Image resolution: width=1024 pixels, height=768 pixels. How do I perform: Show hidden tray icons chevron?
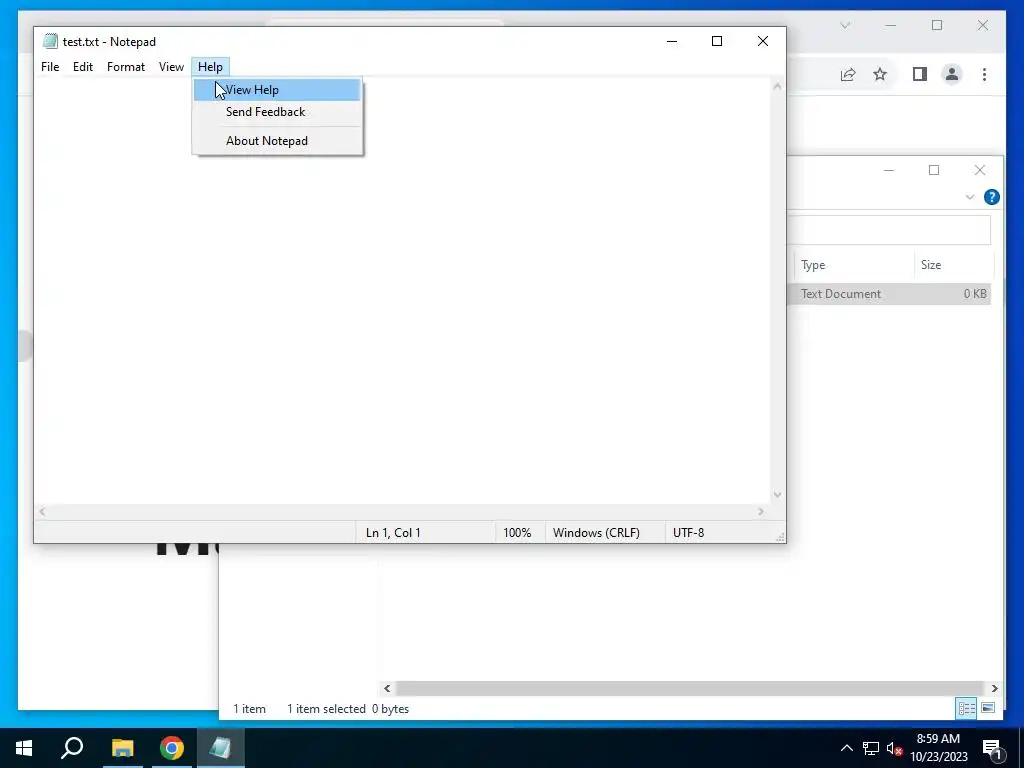pyautogui.click(x=846, y=748)
